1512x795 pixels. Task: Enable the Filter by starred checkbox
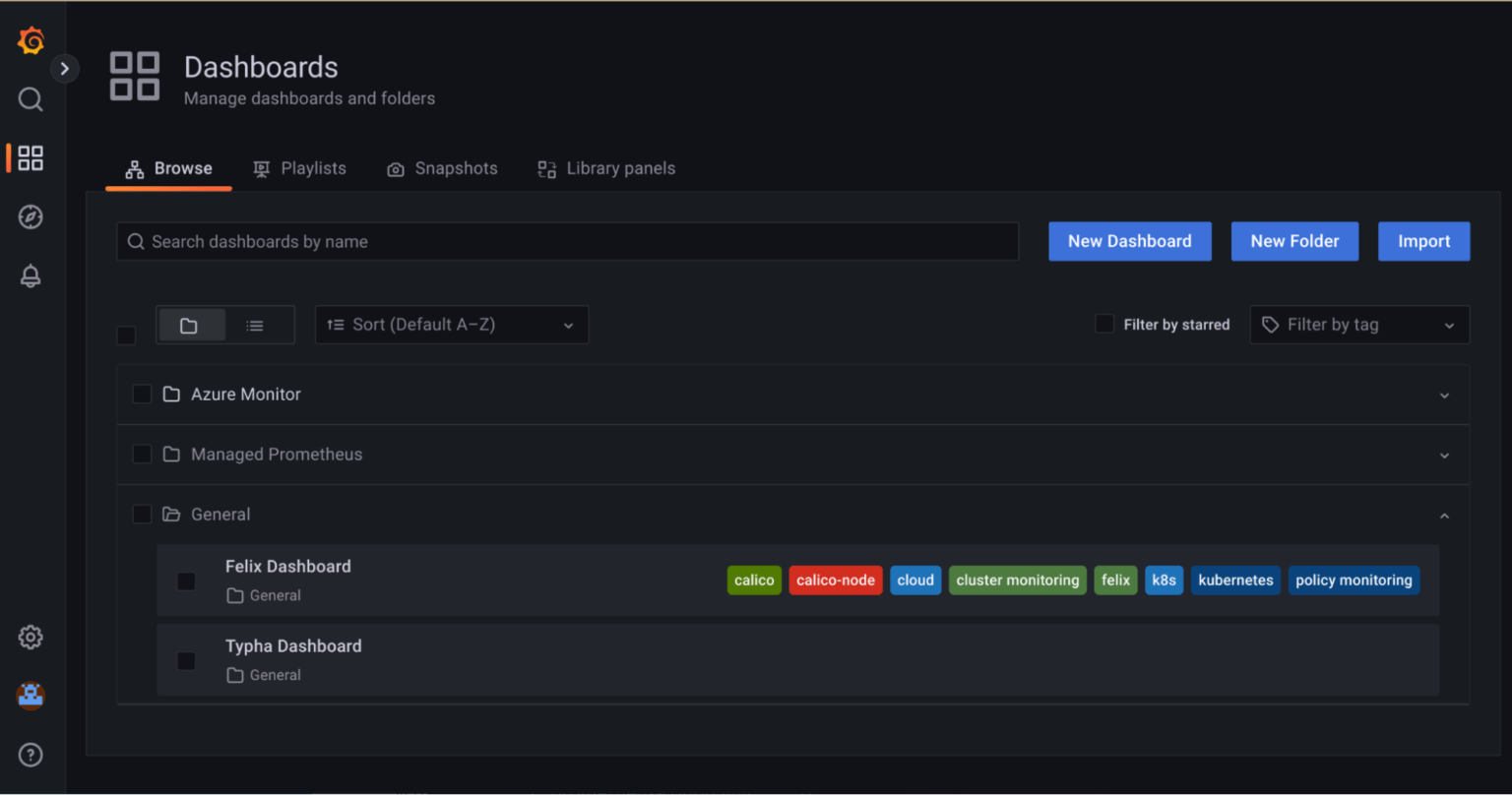click(x=1104, y=324)
